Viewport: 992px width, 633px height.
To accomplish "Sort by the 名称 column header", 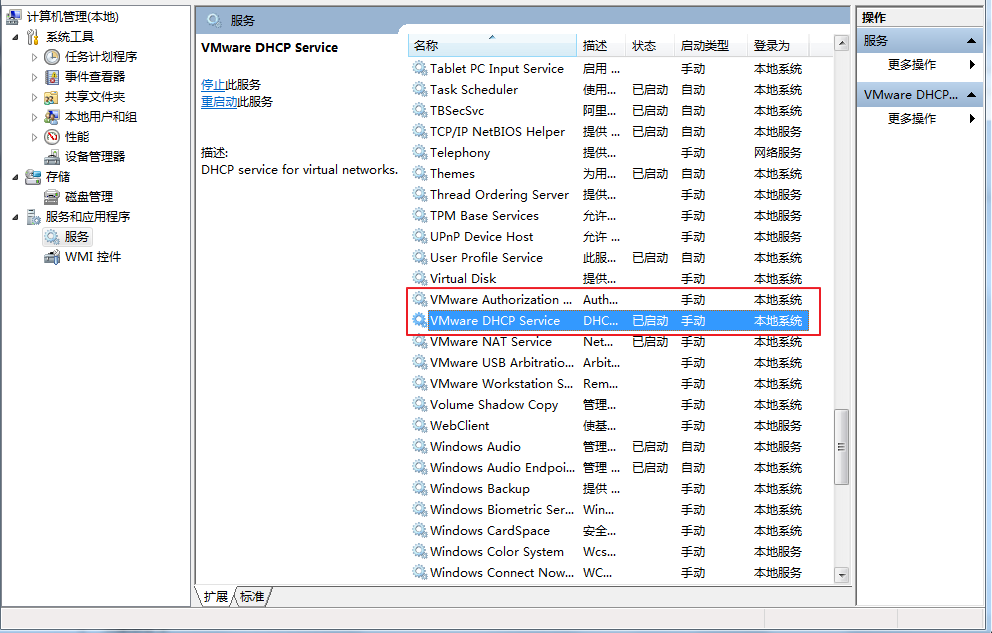I will [x=492, y=46].
